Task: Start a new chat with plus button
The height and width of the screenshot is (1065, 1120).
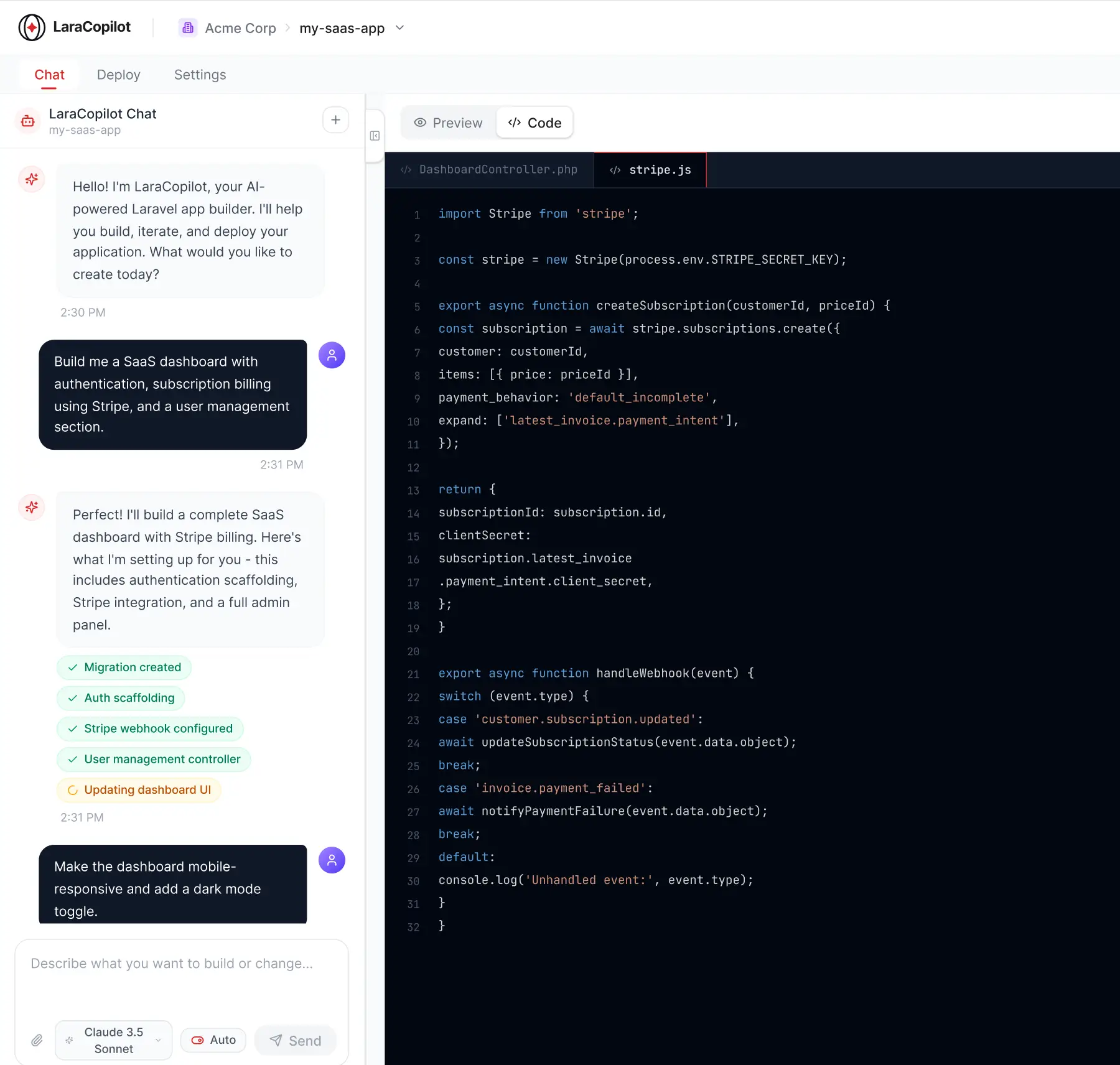Action: [x=335, y=120]
